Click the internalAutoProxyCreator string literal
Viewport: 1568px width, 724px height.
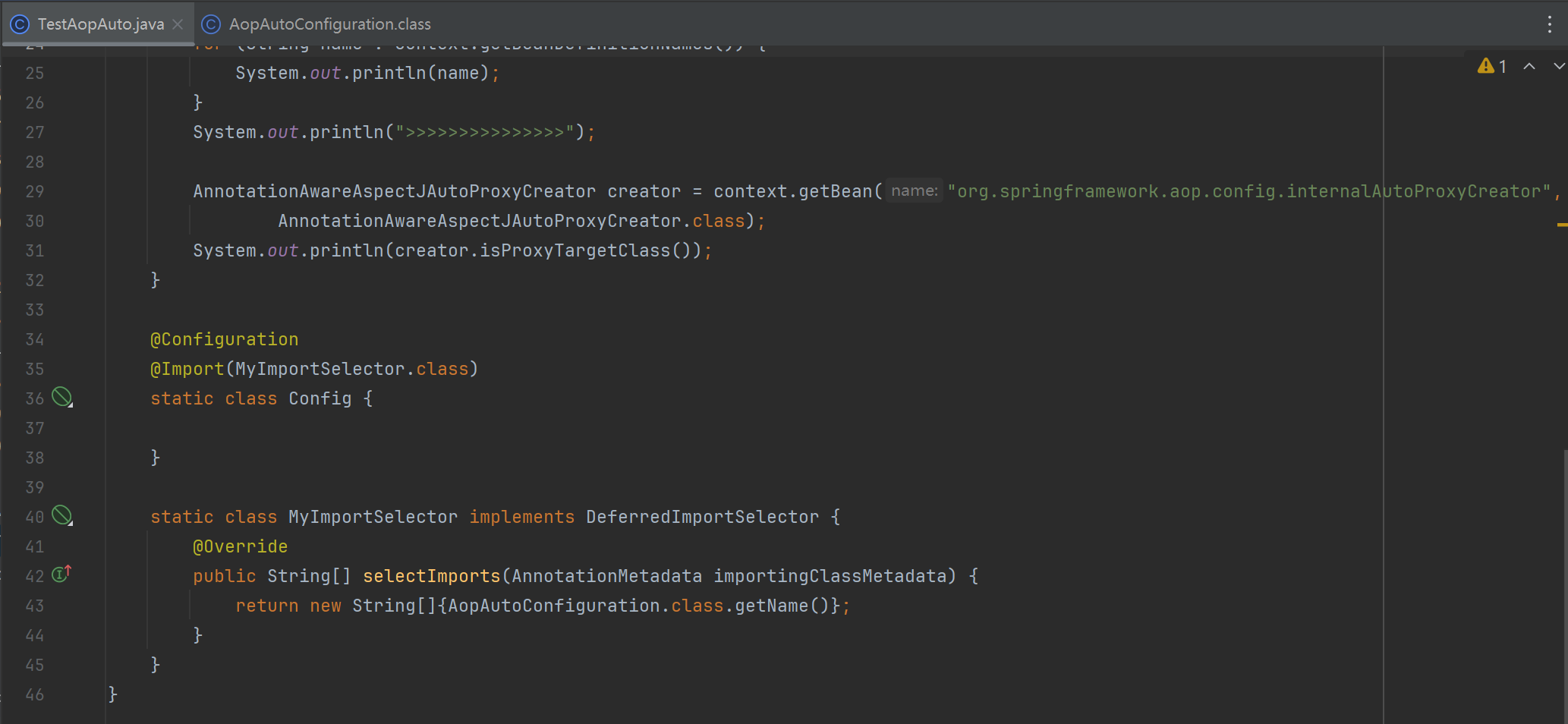(x=1249, y=191)
